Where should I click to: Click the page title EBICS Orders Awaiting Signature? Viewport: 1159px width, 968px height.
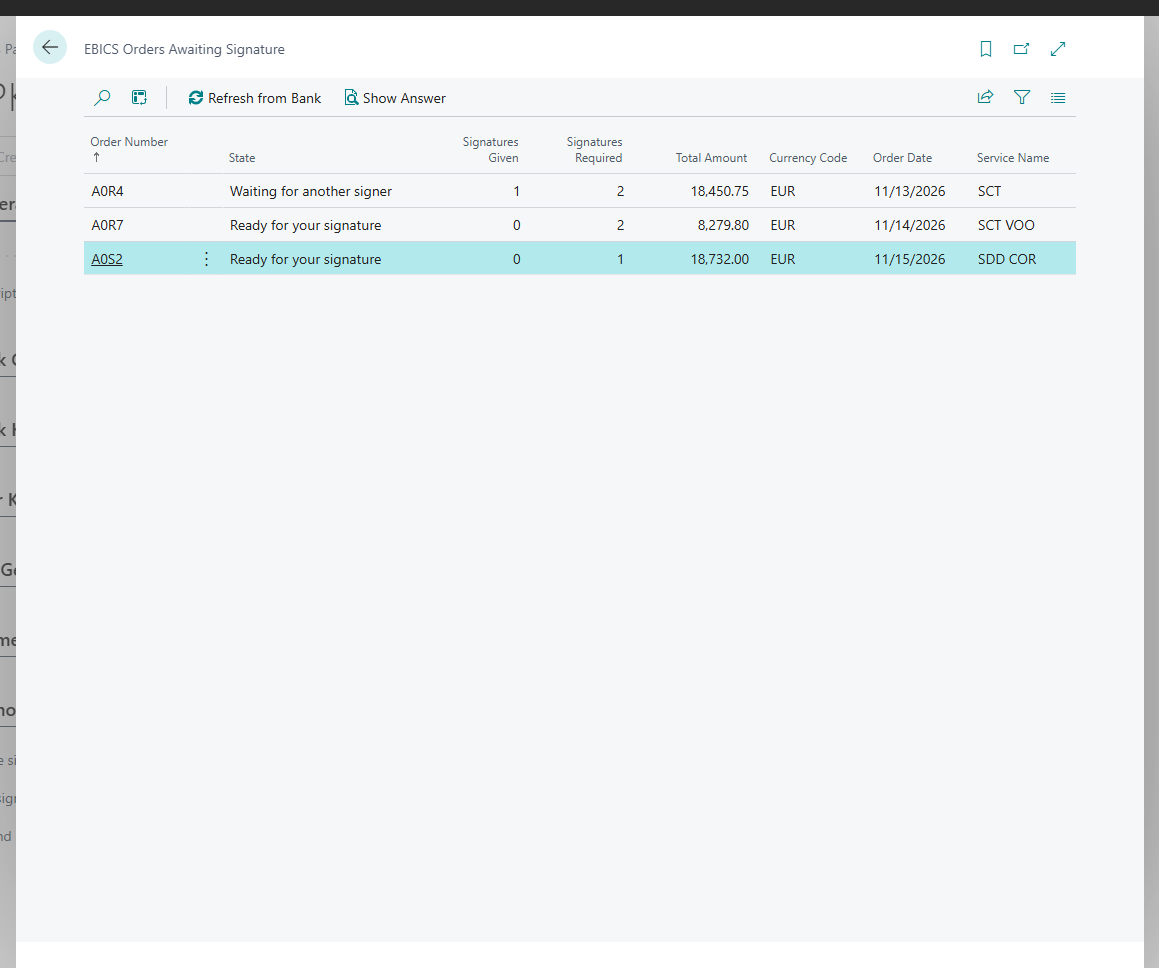[x=184, y=50]
